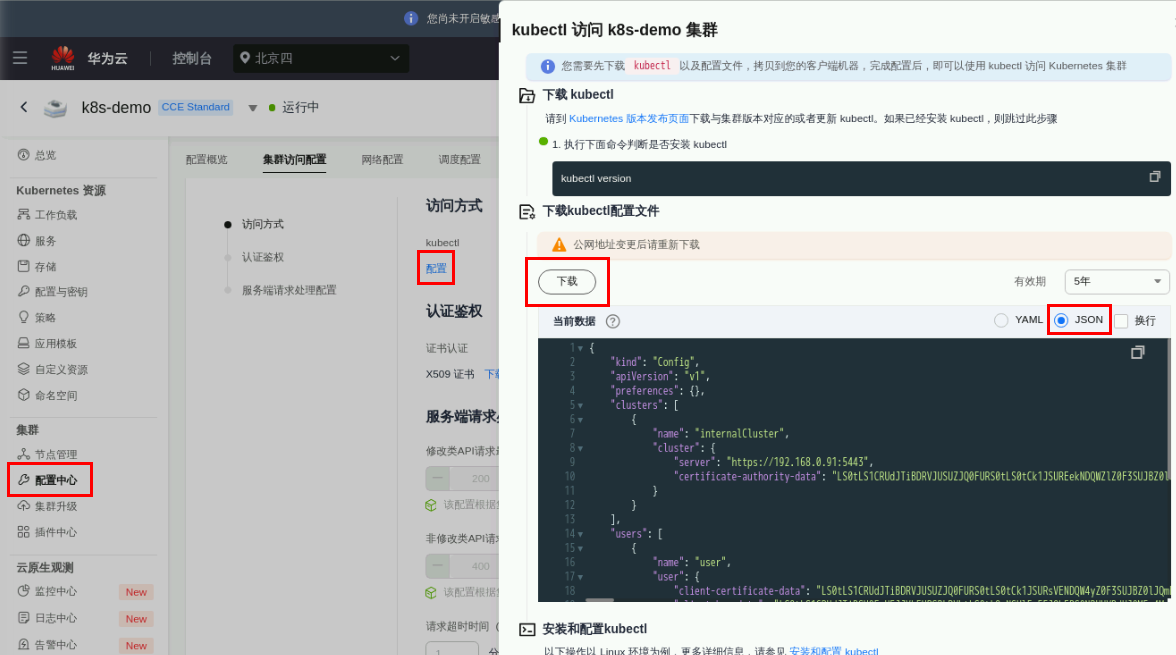Image resolution: width=1176 pixels, height=655 pixels.
Task: Switch to the 调度配置 tab
Action: coord(459,159)
